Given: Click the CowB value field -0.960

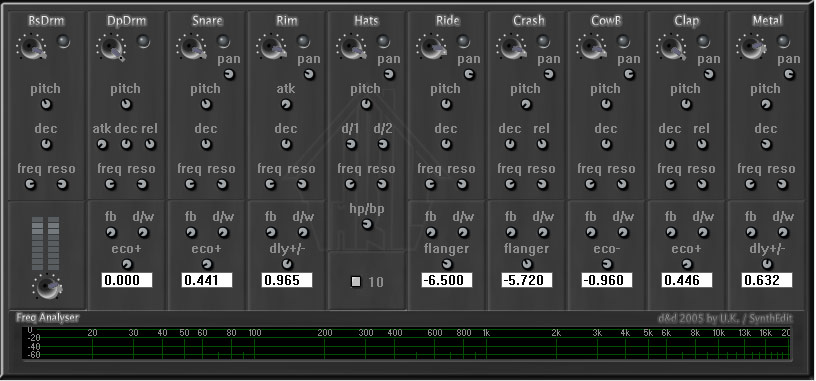Looking at the screenshot, I should pos(607,281).
